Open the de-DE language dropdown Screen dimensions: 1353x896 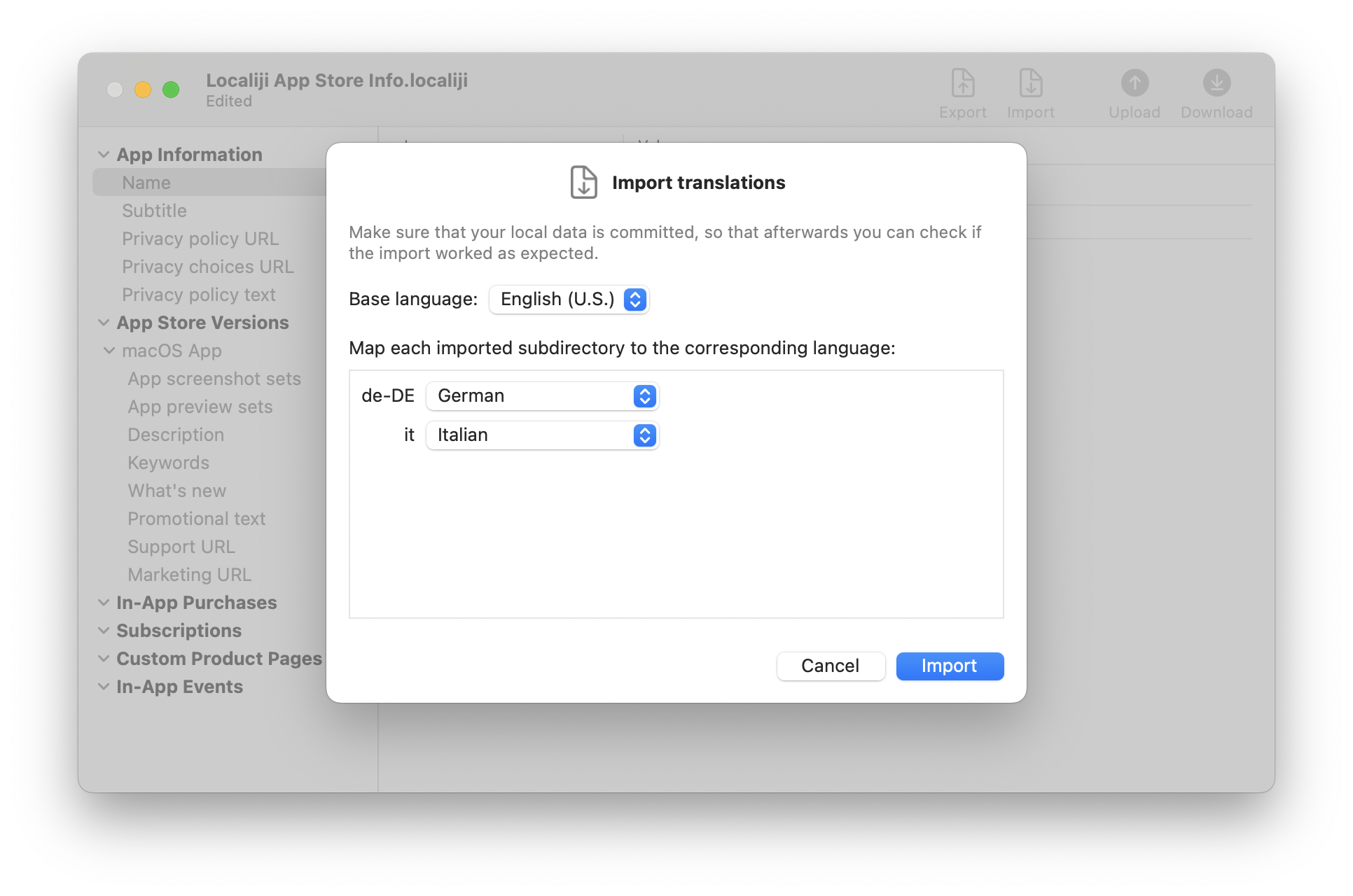point(542,395)
